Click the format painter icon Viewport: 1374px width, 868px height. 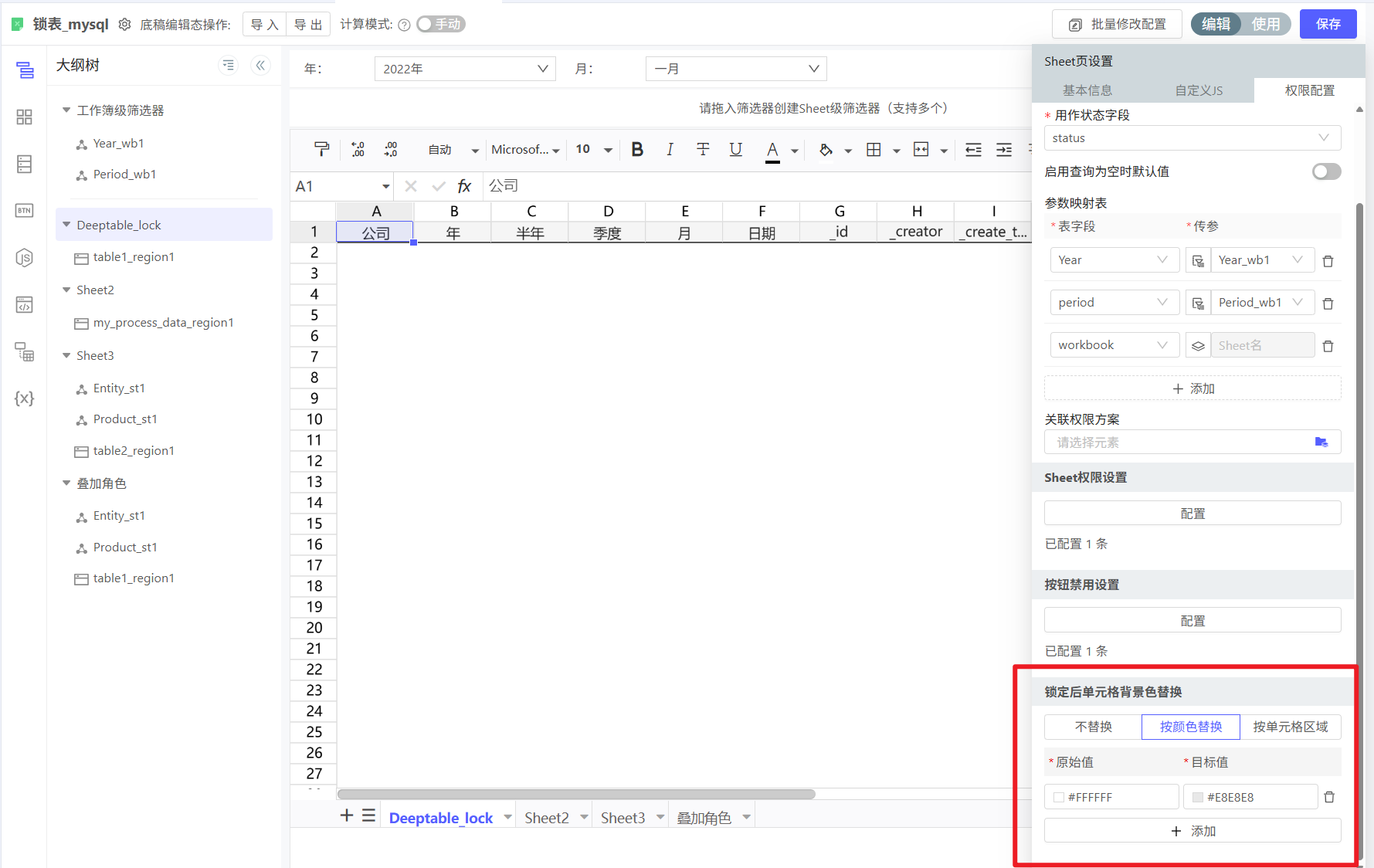[x=321, y=150]
